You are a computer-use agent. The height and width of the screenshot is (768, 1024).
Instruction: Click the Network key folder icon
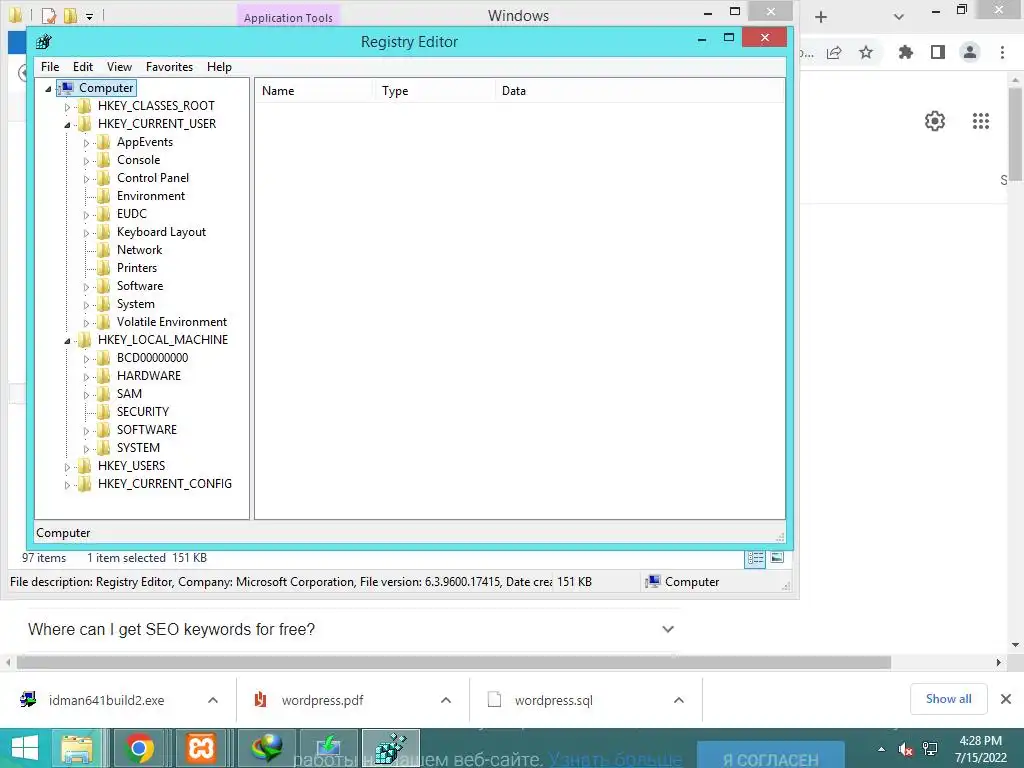click(103, 250)
